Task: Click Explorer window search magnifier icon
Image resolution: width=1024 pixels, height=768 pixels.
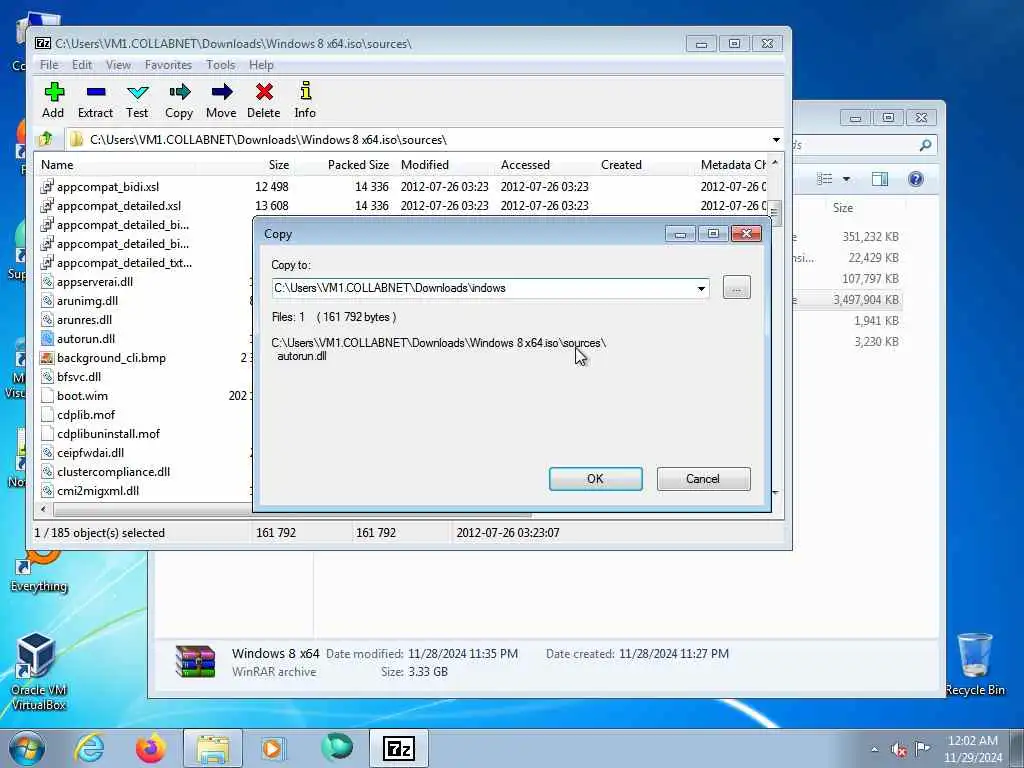Action: [x=925, y=145]
